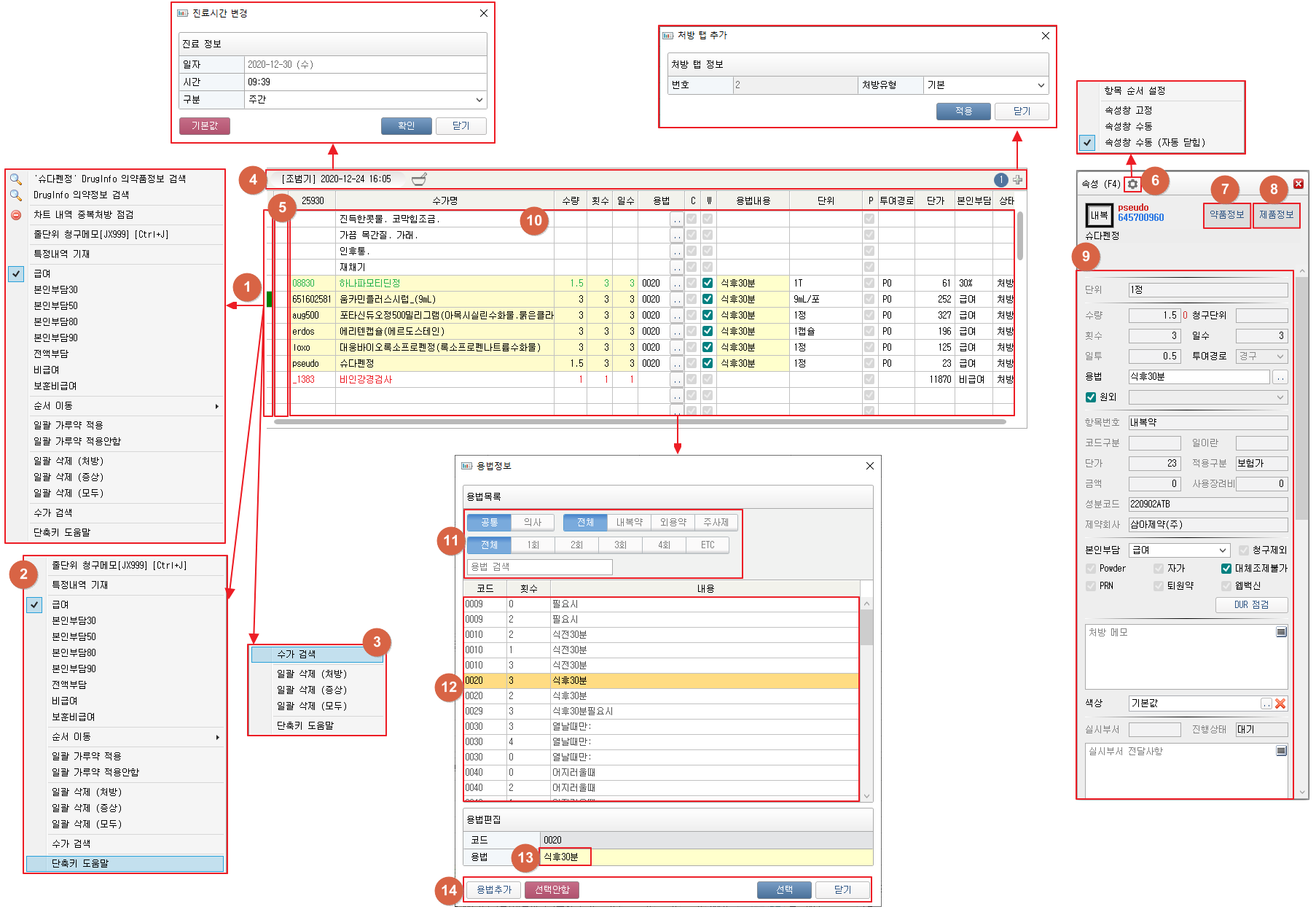Toggle the 원외 checkbox

point(1091,397)
